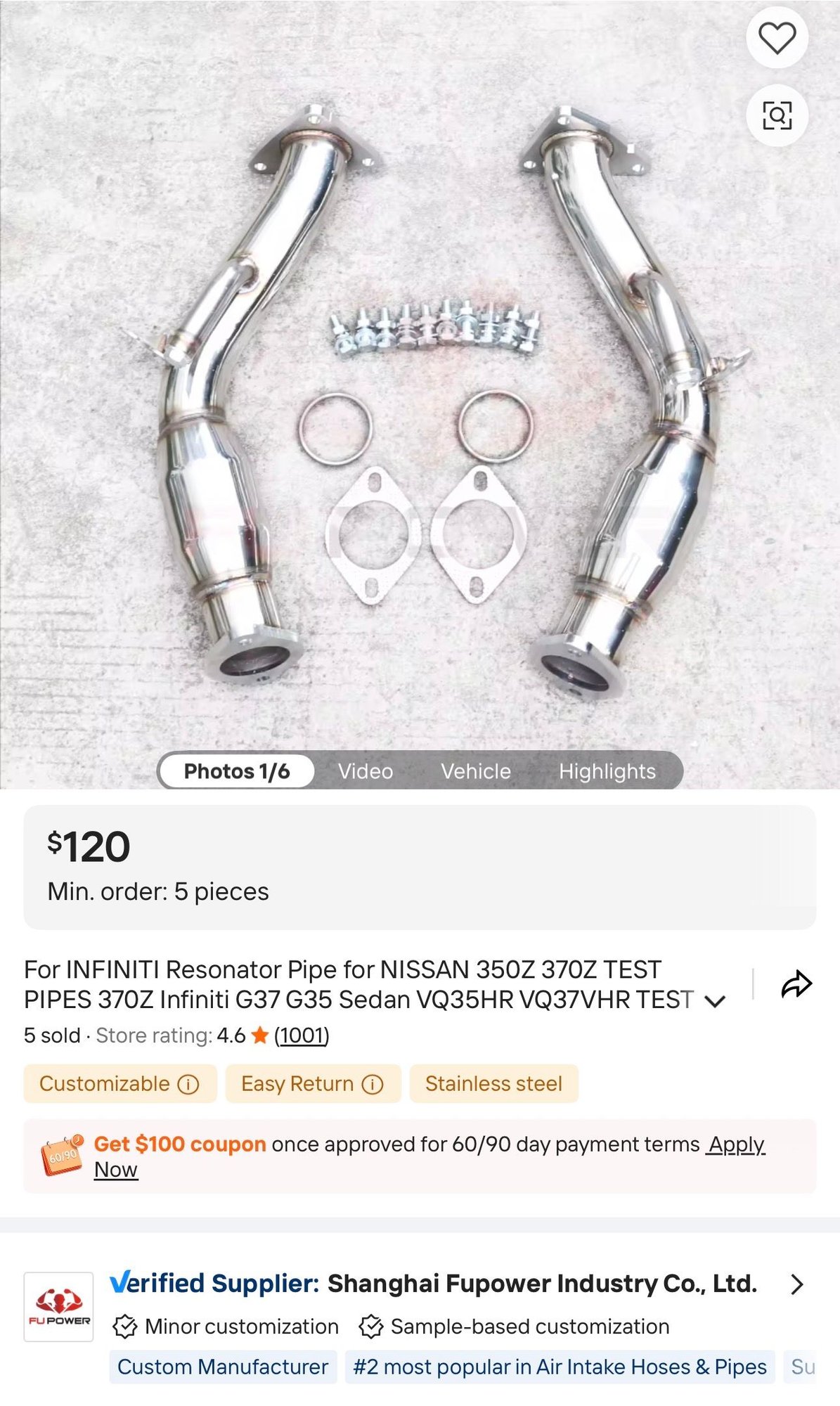Tap the heart favorite icon
Screen dimensions: 840x1406
(x=777, y=37)
